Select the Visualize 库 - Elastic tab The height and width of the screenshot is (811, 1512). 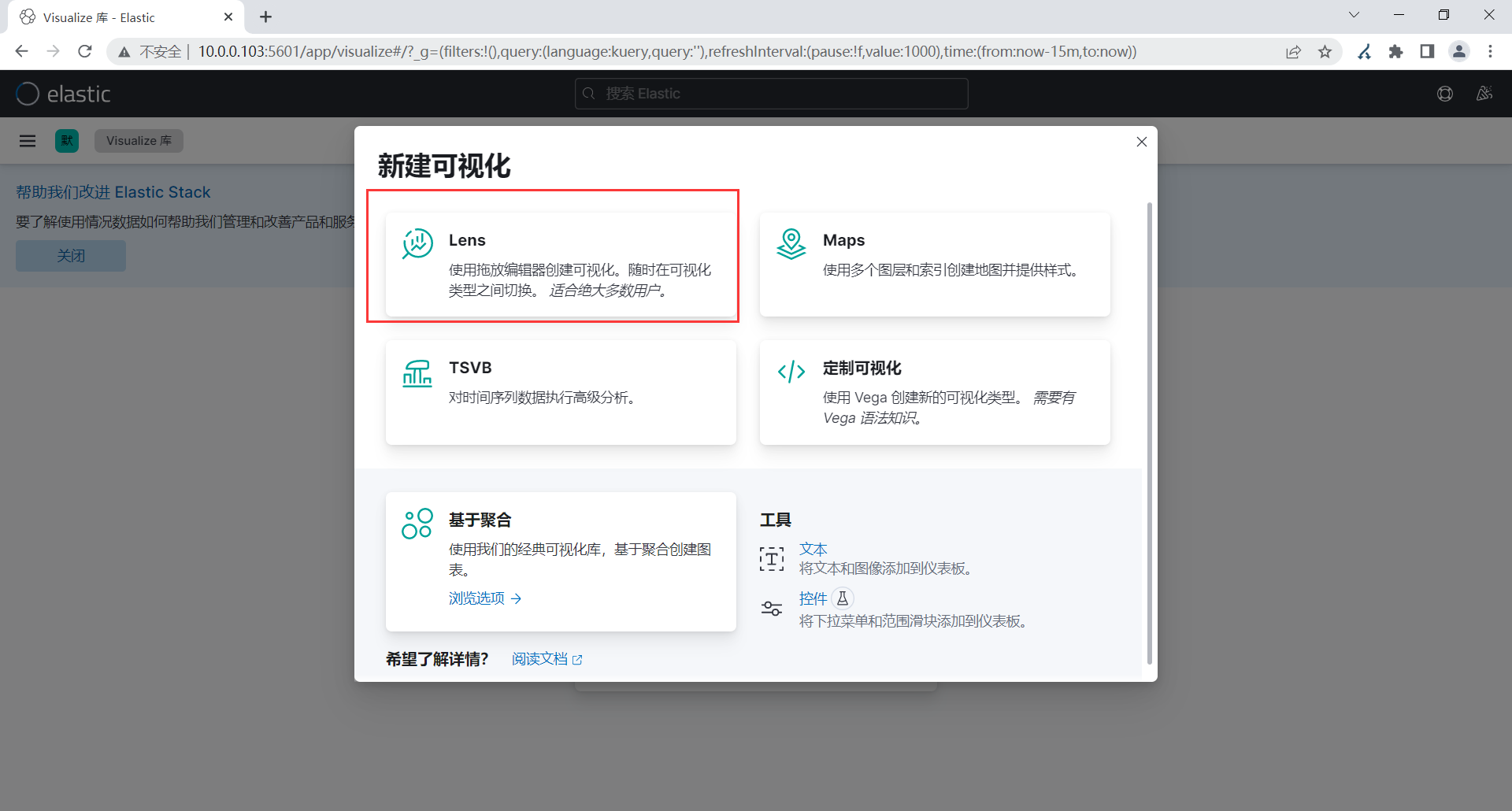(126, 17)
